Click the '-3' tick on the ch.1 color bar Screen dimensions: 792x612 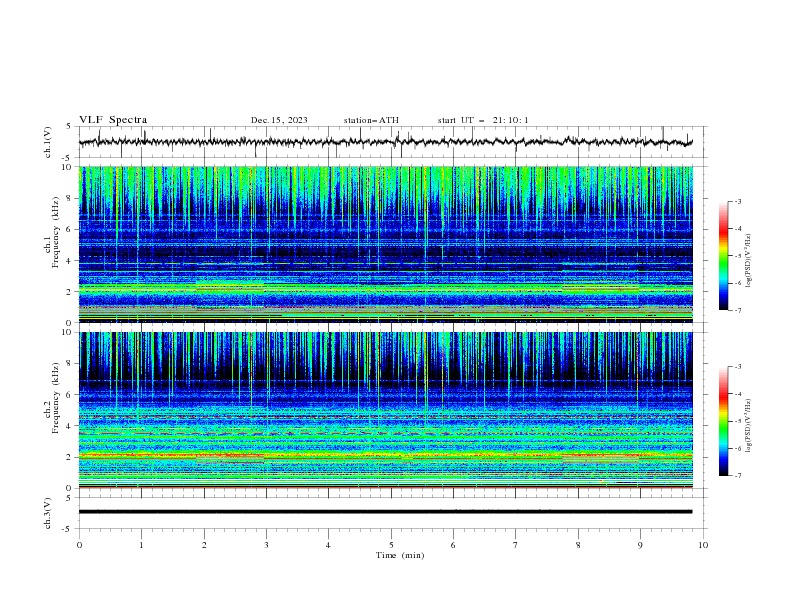(x=737, y=201)
